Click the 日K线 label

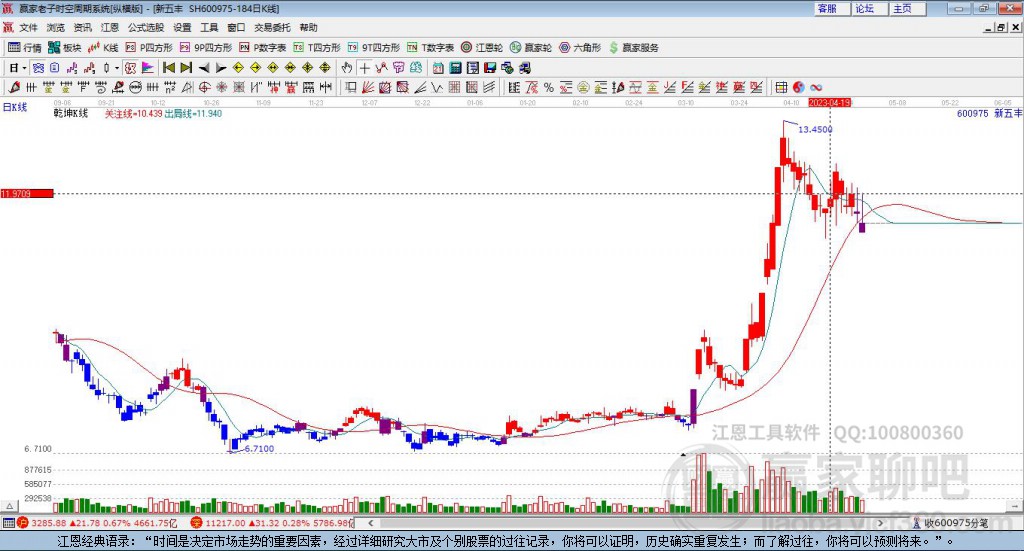click(x=14, y=107)
